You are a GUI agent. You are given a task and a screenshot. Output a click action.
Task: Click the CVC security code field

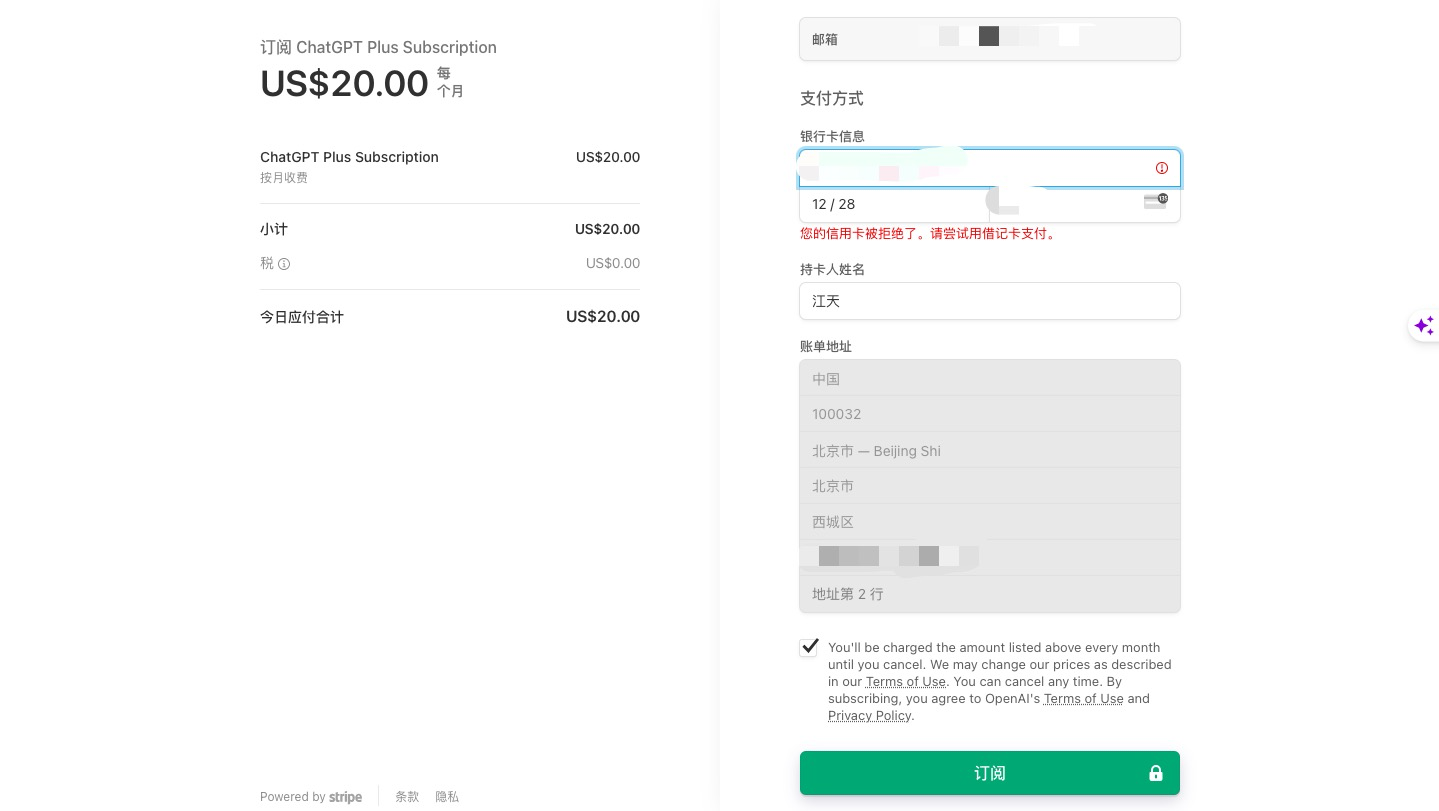pos(1085,204)
